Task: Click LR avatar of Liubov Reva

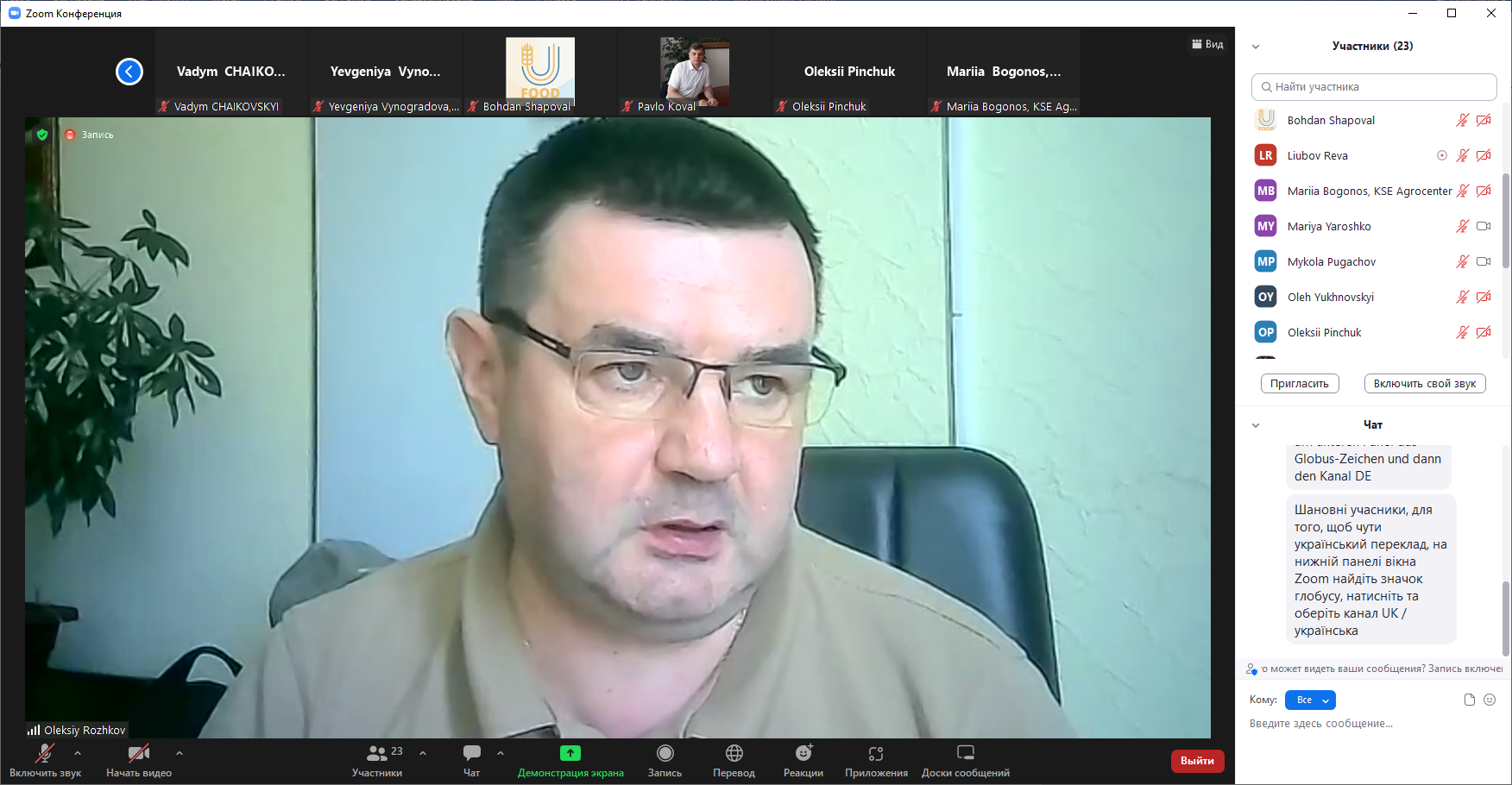Action: [1265, 156]
